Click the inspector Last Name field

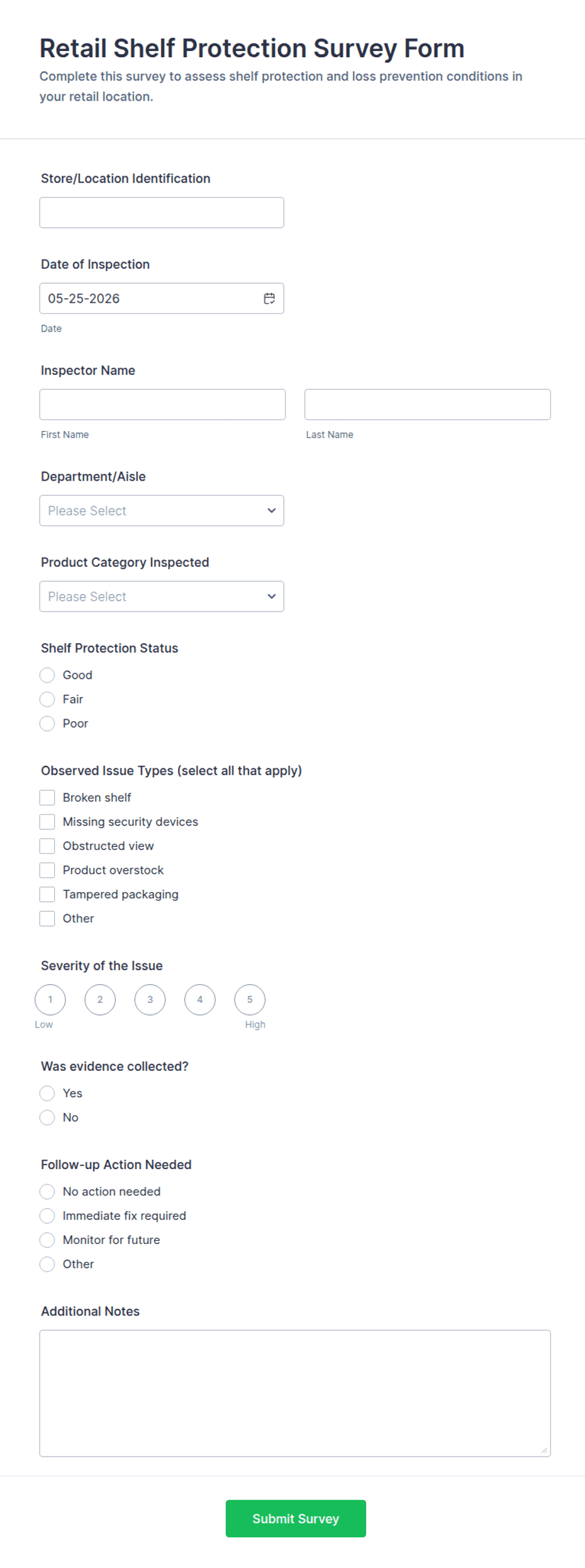428,405
